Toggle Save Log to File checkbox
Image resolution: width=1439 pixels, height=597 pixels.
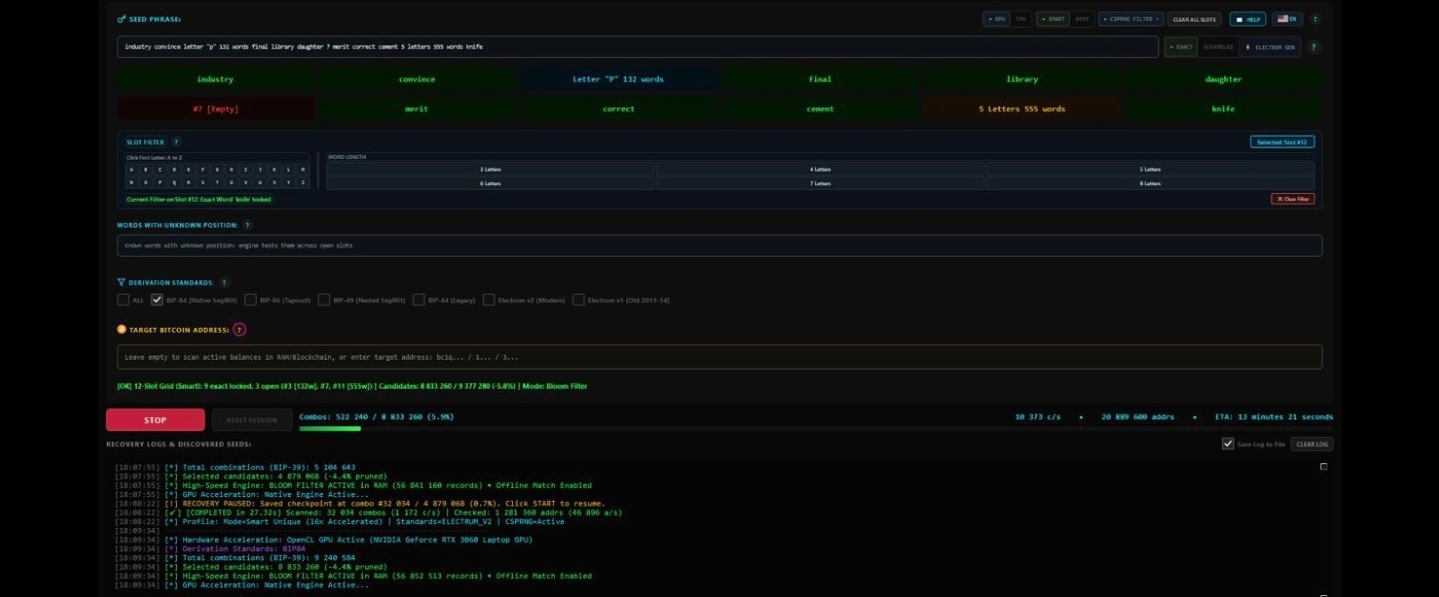point(1228,444)
